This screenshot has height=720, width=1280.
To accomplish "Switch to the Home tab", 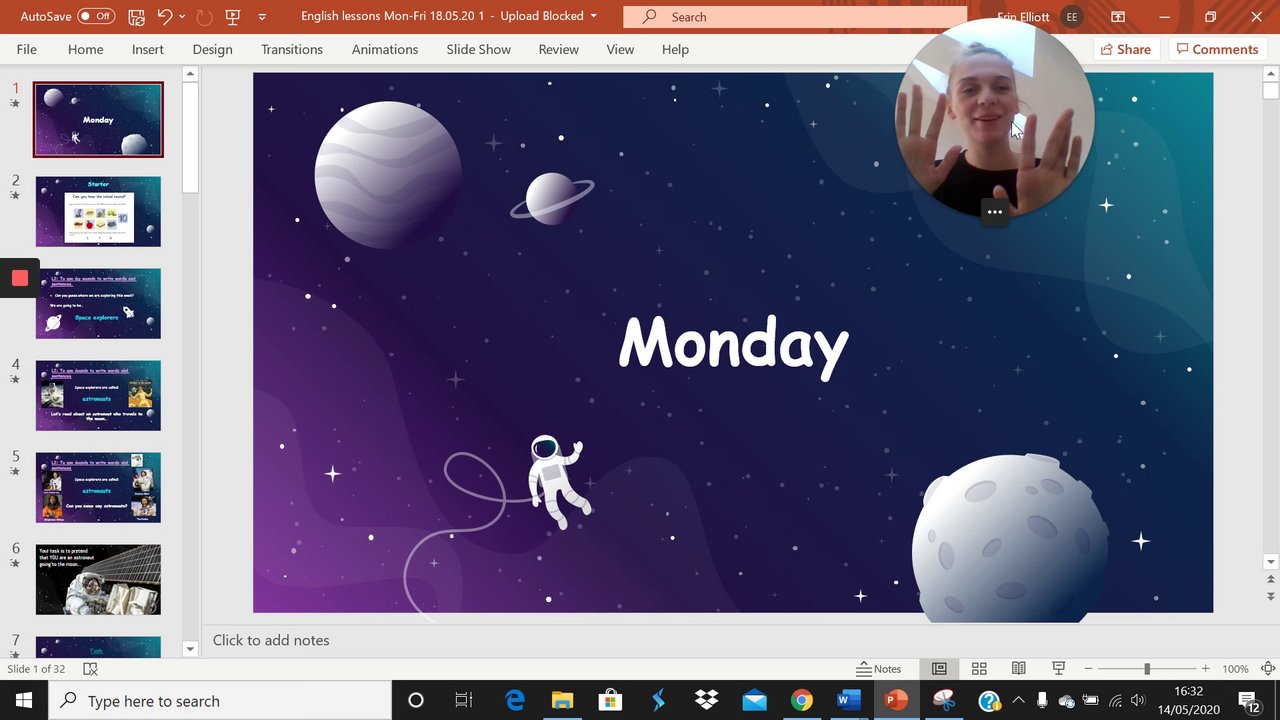I will point(85,49).
